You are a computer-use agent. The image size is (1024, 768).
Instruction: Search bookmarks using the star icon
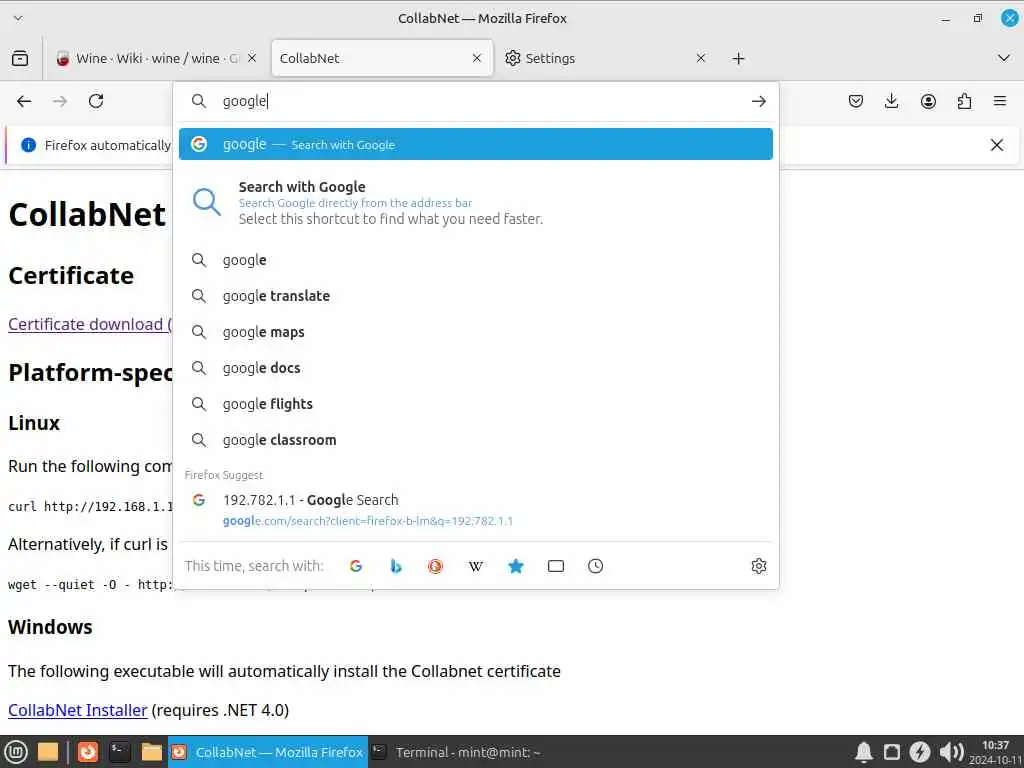516,566
